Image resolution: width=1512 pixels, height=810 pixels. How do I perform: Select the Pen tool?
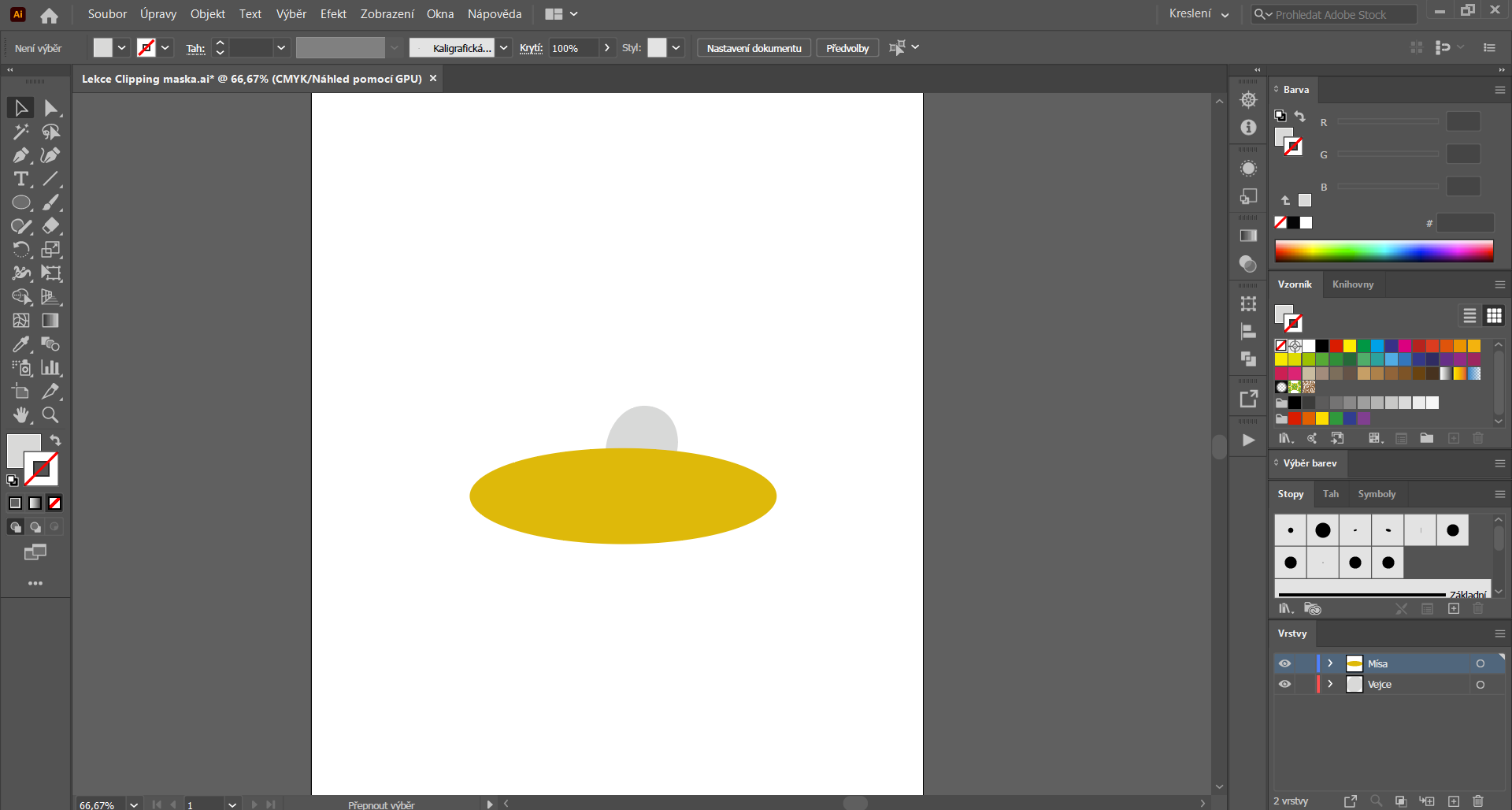[x=20, y=155]
